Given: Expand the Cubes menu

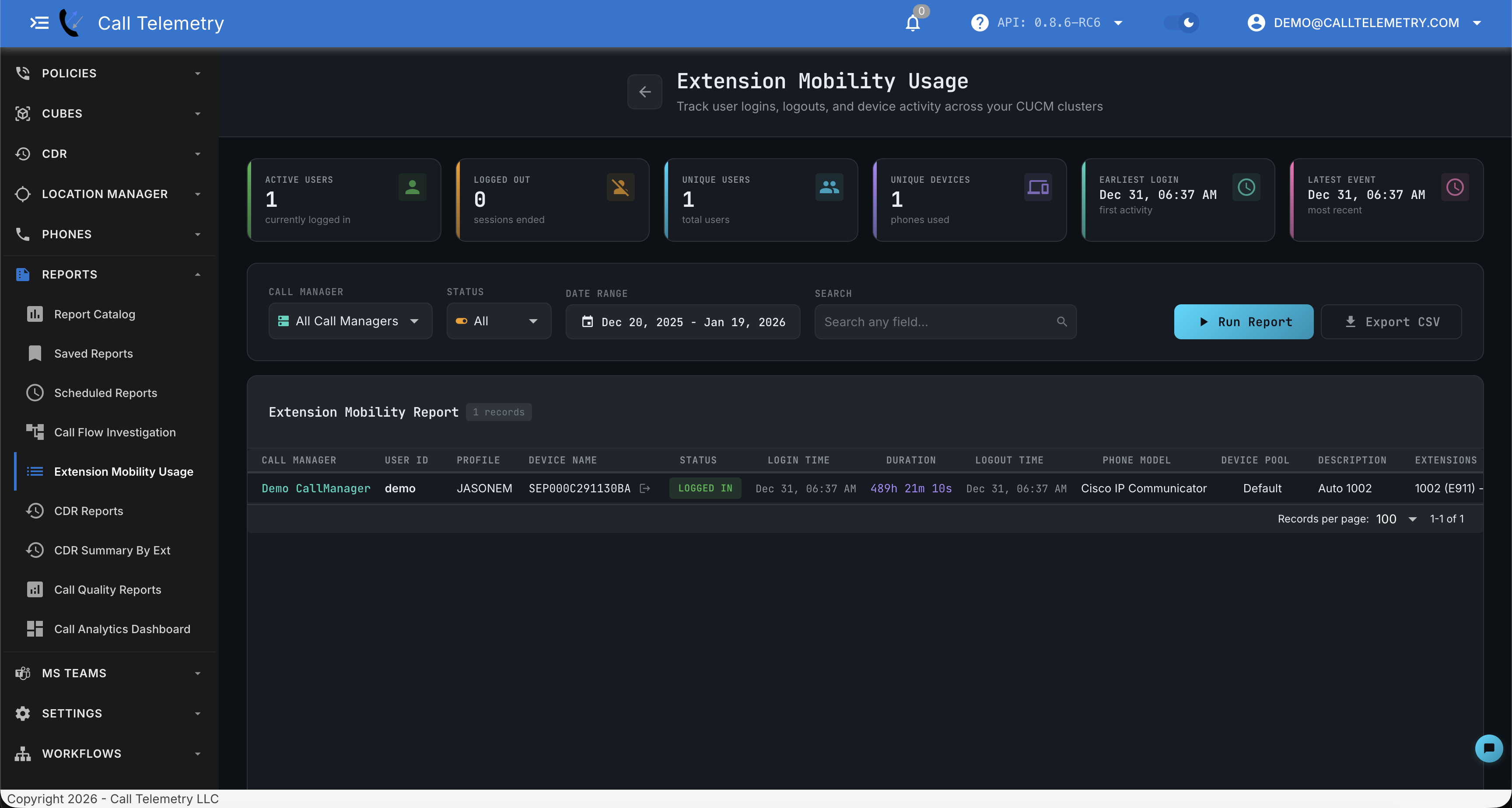Looking at the screenshot, I should coord(109,113).
